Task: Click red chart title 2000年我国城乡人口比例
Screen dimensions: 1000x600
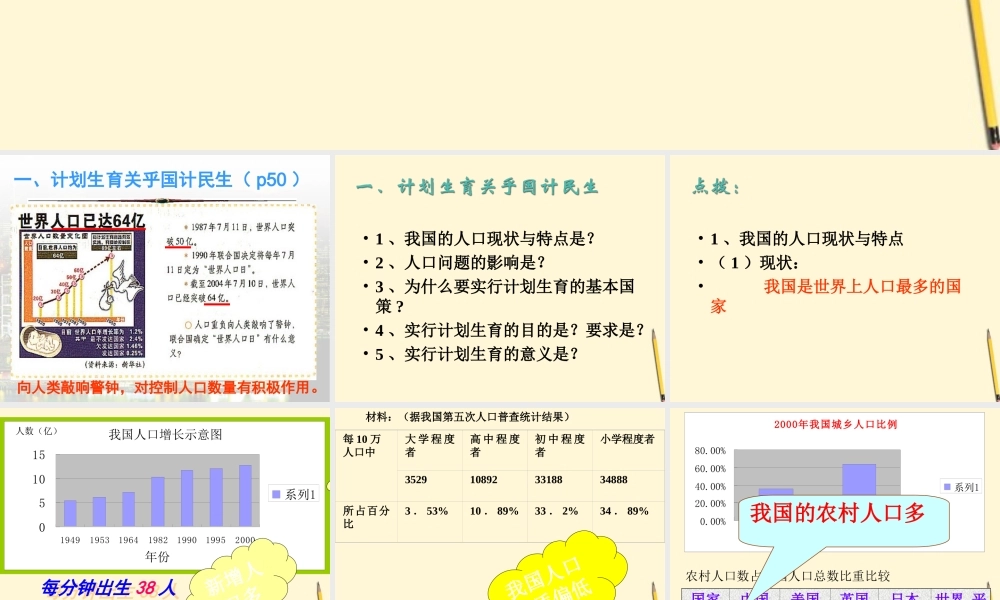Action: click(835, 424)
